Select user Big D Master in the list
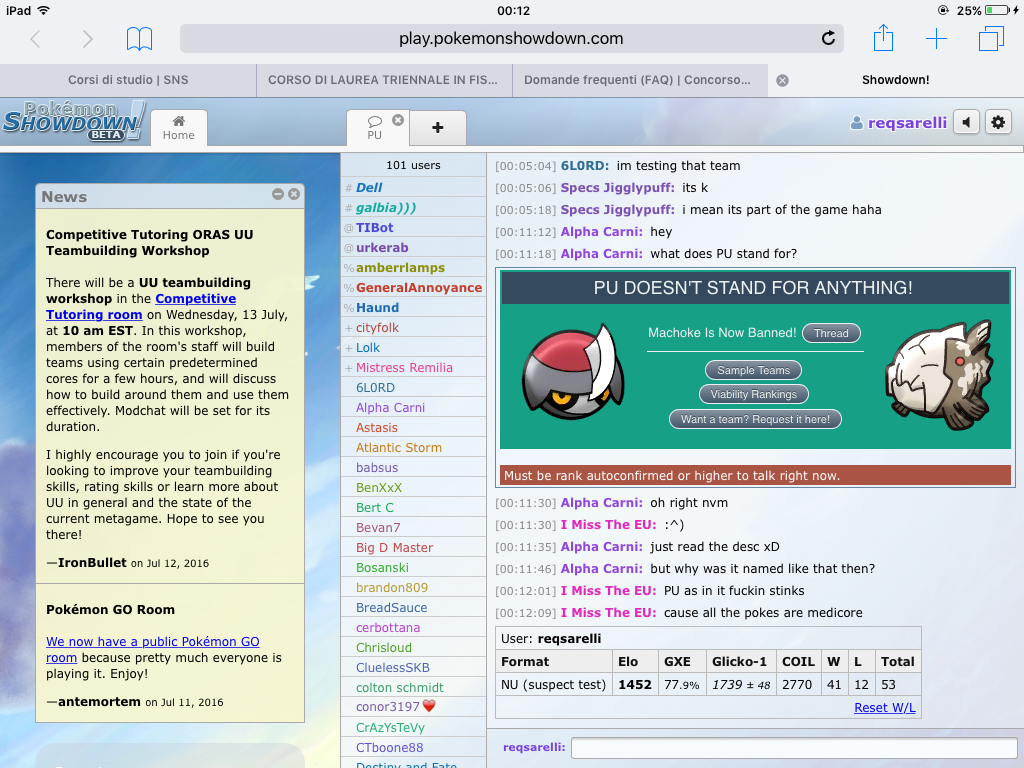 pyautogui.click(x=413, y=548)
